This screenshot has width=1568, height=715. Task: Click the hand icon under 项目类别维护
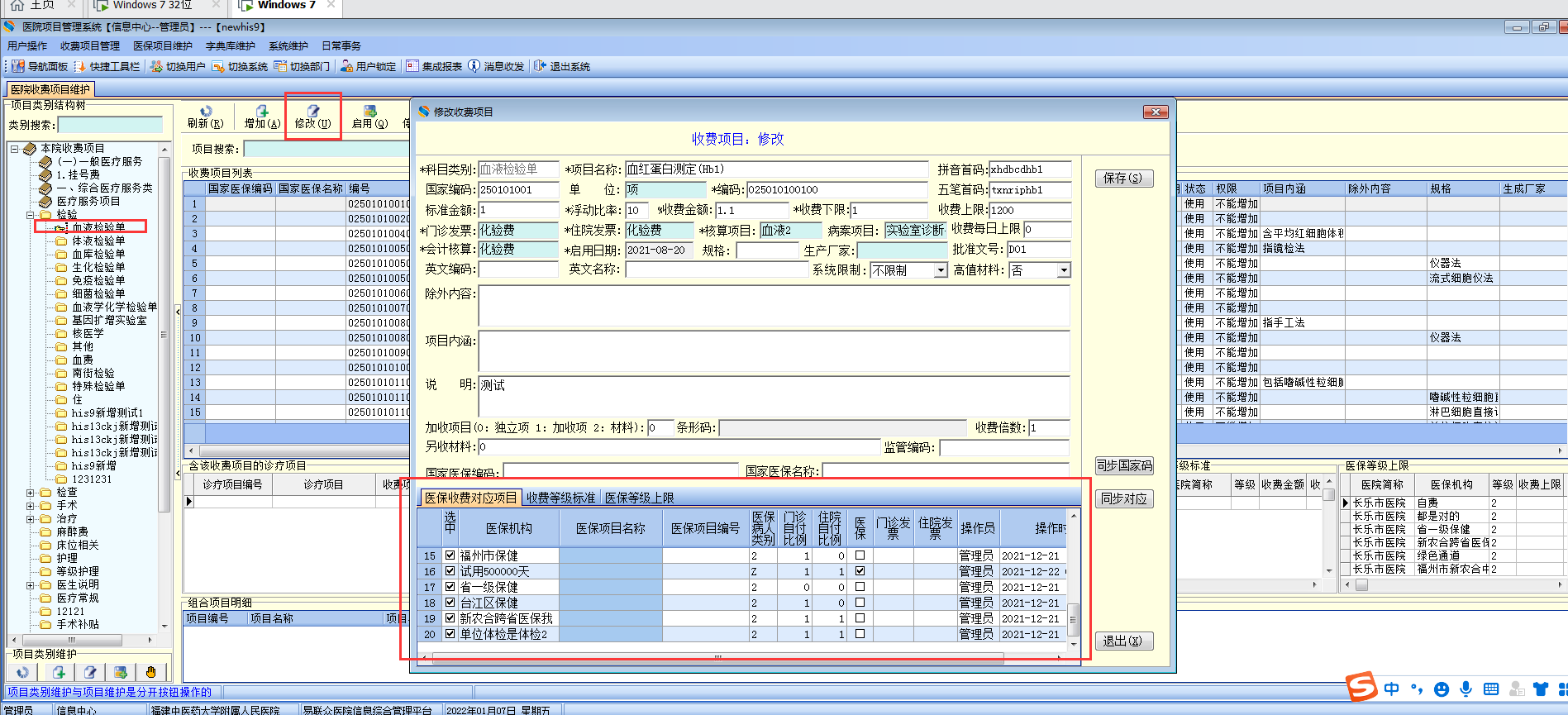(x=150, y=672)
